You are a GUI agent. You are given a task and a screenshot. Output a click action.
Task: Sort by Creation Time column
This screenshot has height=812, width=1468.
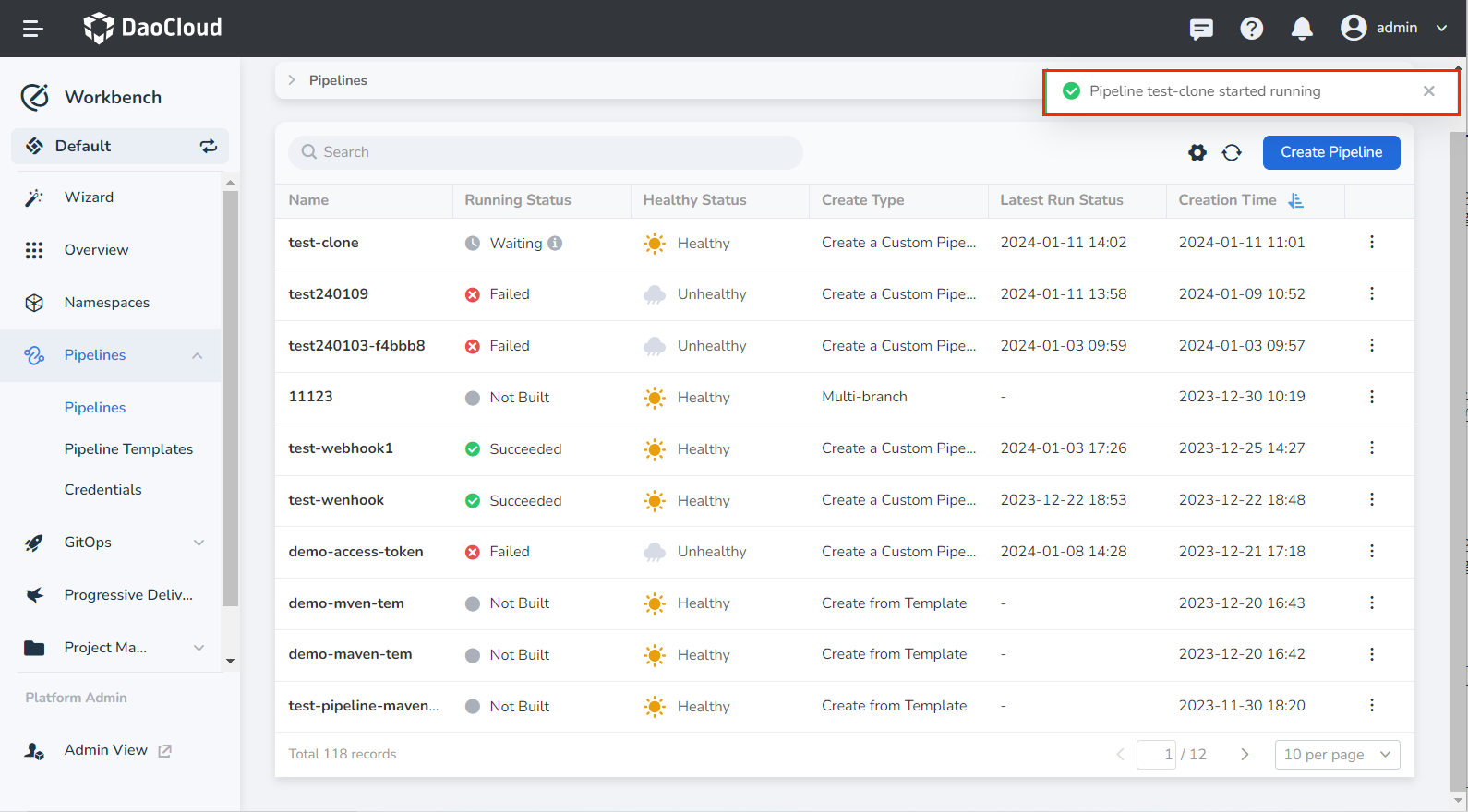coord(1295,200)
